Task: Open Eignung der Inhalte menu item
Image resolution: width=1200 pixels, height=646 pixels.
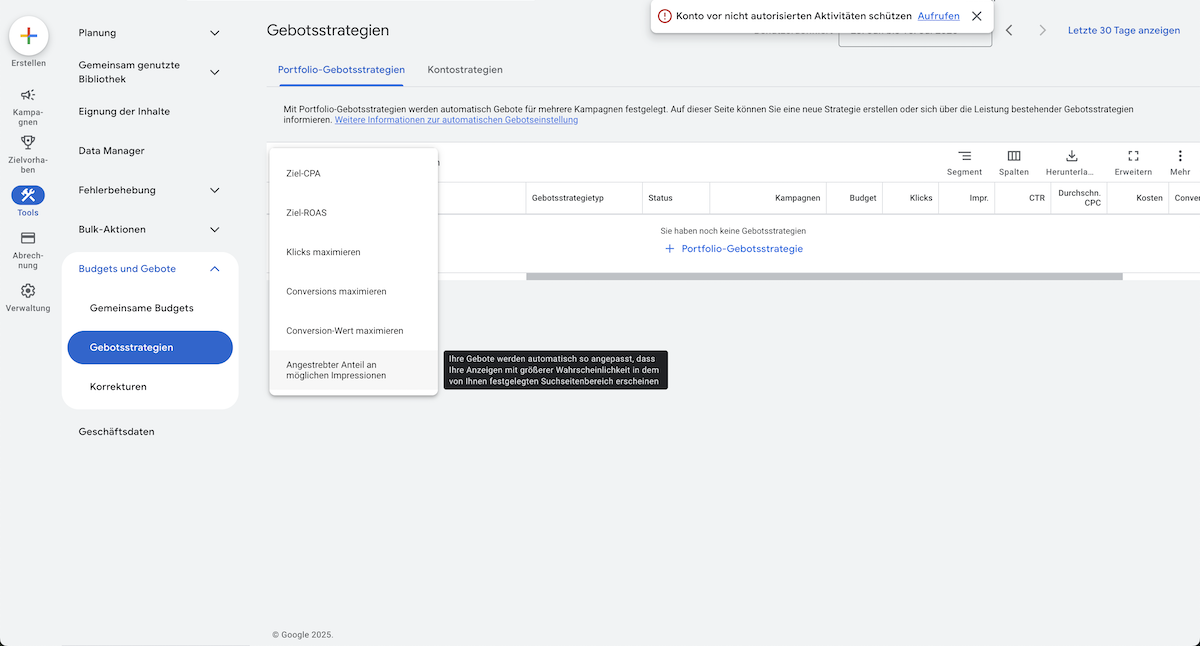Action: [124, 111]
